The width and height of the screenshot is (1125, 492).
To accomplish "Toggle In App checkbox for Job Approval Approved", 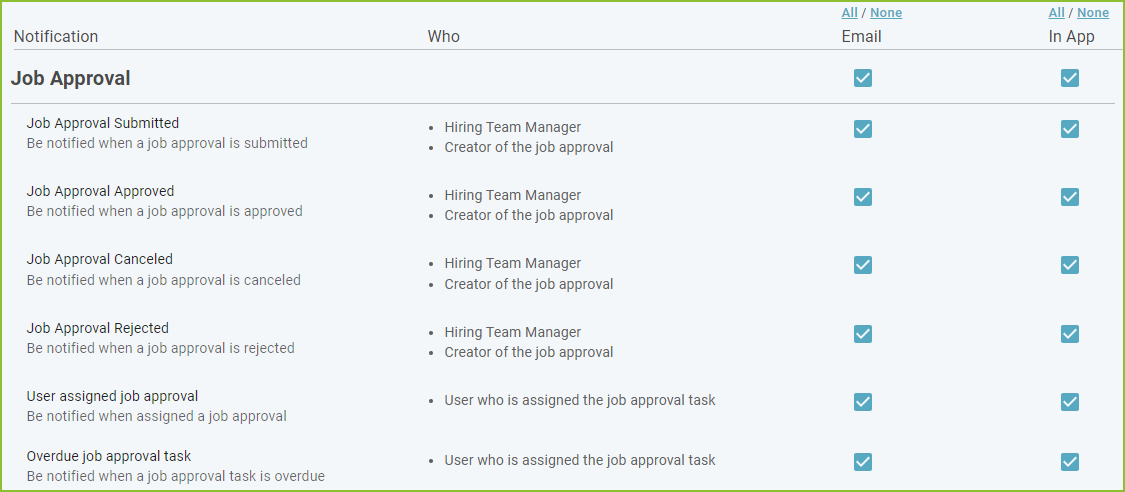I will pos(1069,197).
